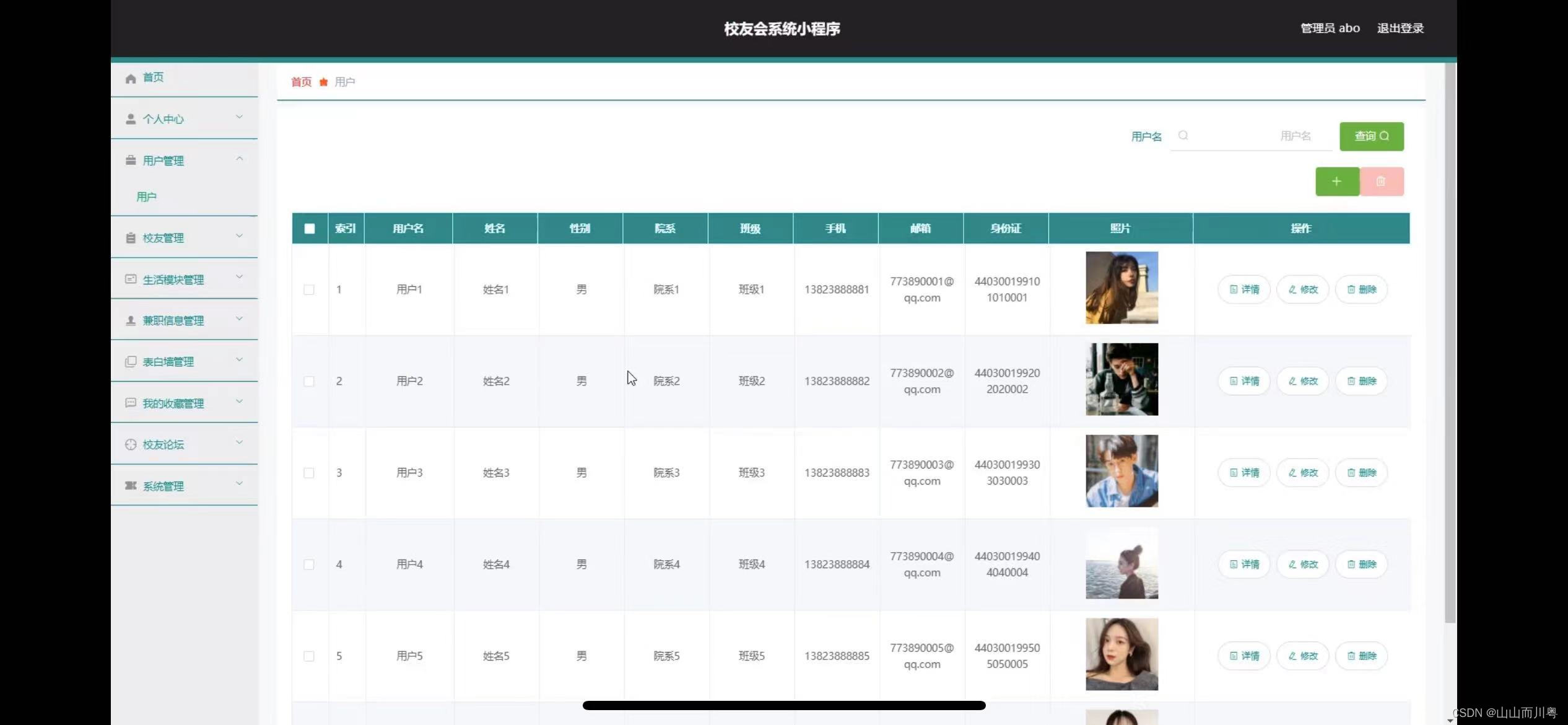Click the vertical page scrollbar
Viewport: 1568px width, 725px height.
coord(1450,343)
